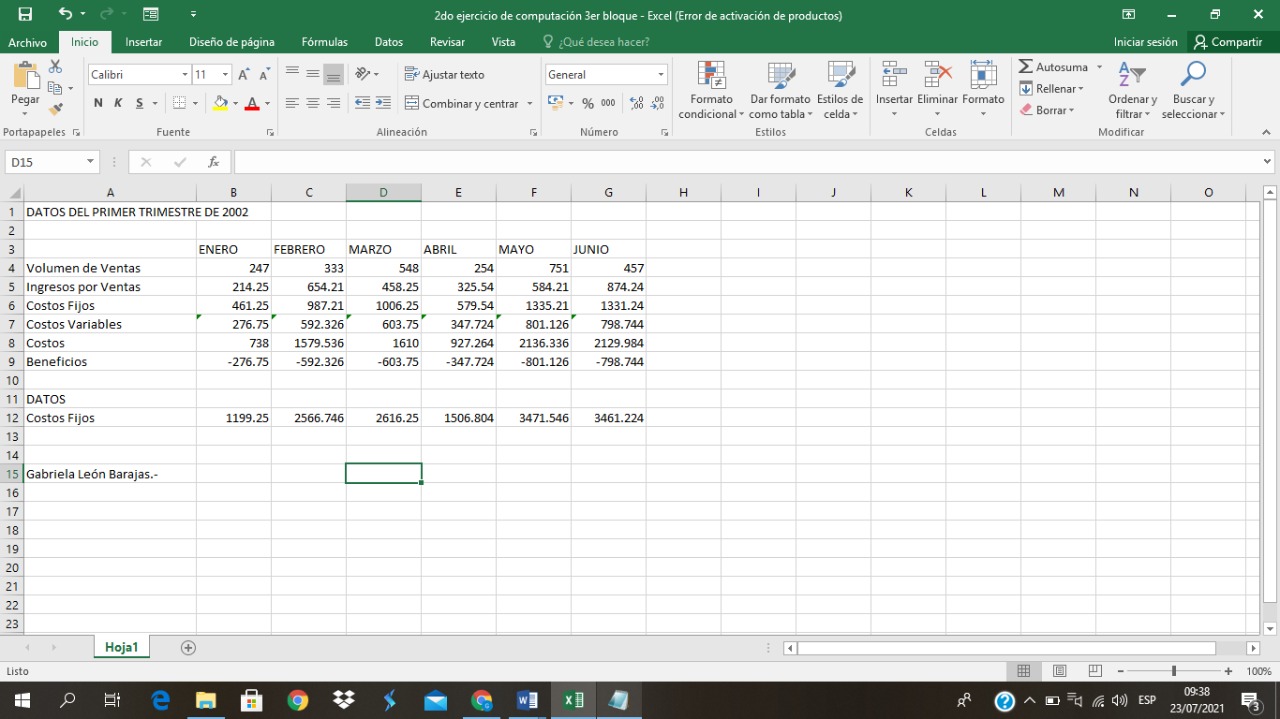The height and width of the screenshot is (719, 1280).
Task: Center the cell text horizontally
Action: 313,103
